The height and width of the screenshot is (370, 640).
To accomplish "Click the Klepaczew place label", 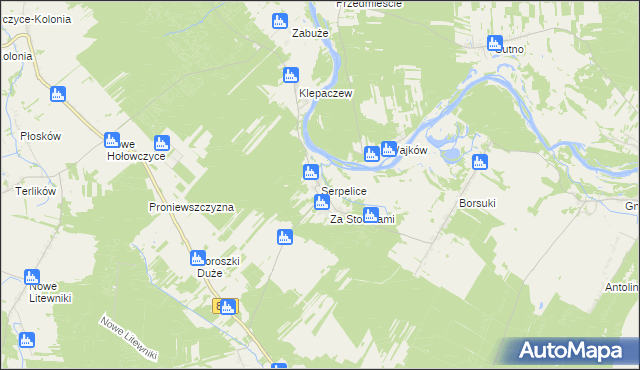I will point(326,93).
